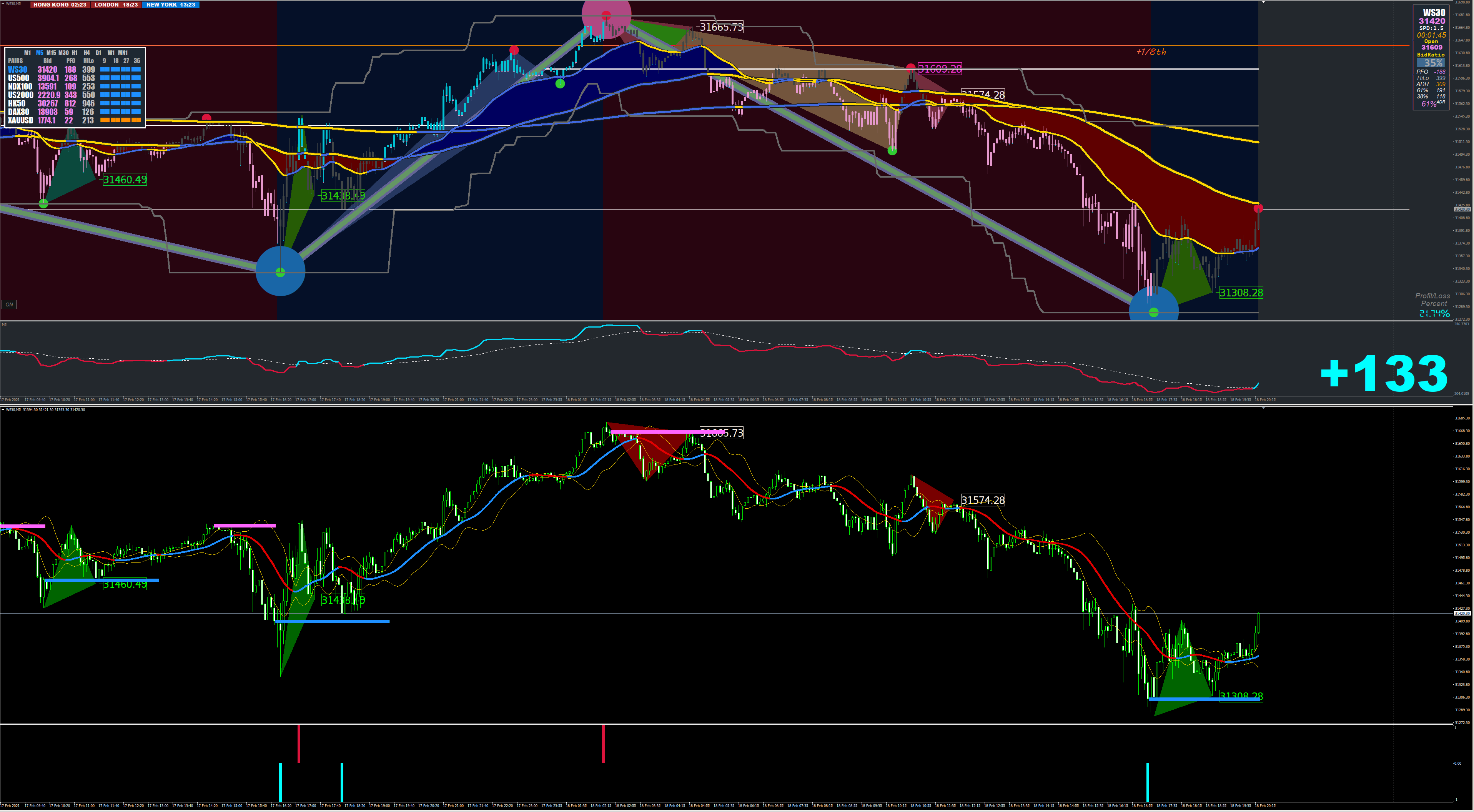
Task: Click the 31665.73 price label upper chart
Action: coord(721,27)
